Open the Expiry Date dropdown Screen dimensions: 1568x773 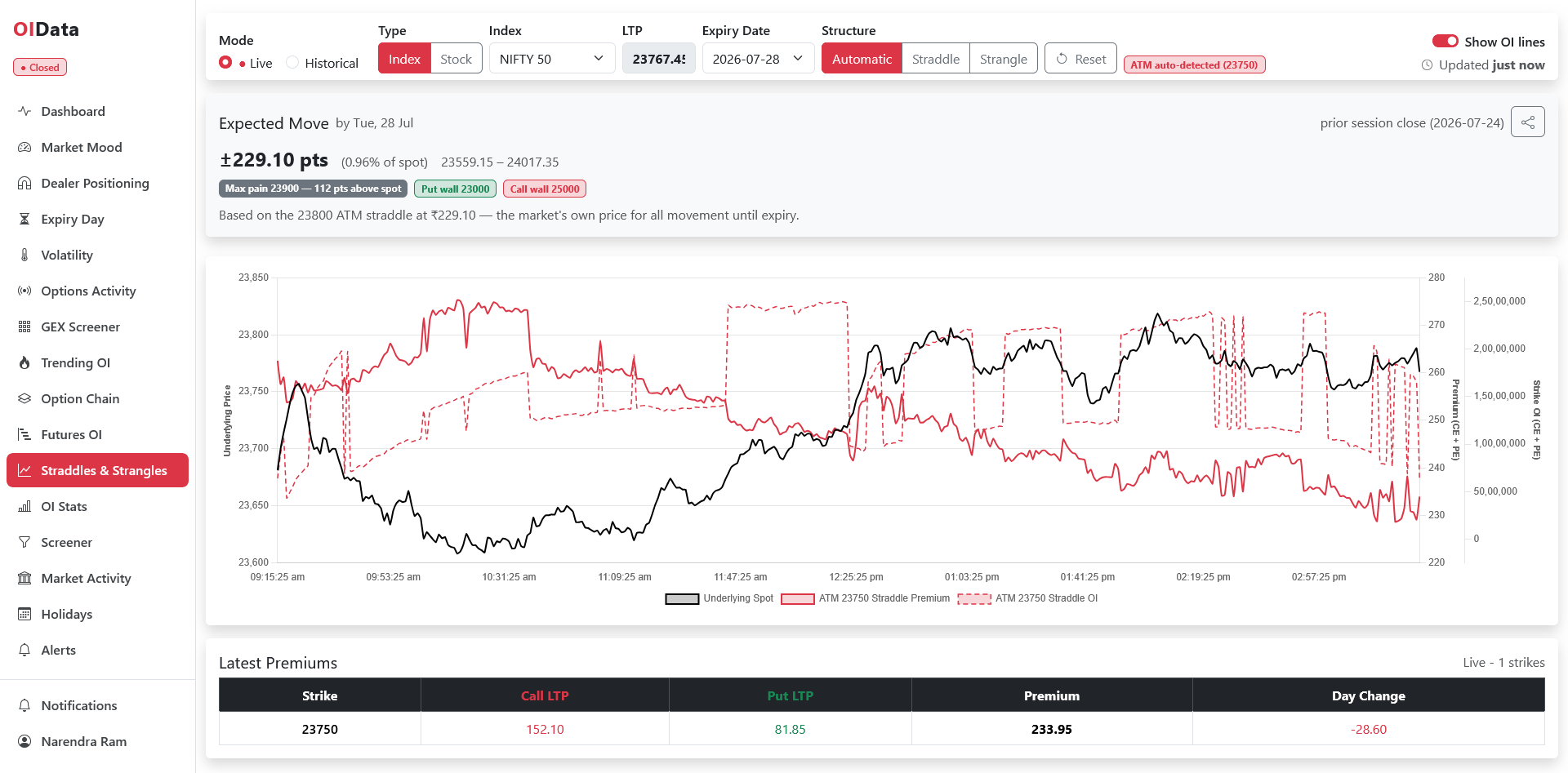click(758, 59)
